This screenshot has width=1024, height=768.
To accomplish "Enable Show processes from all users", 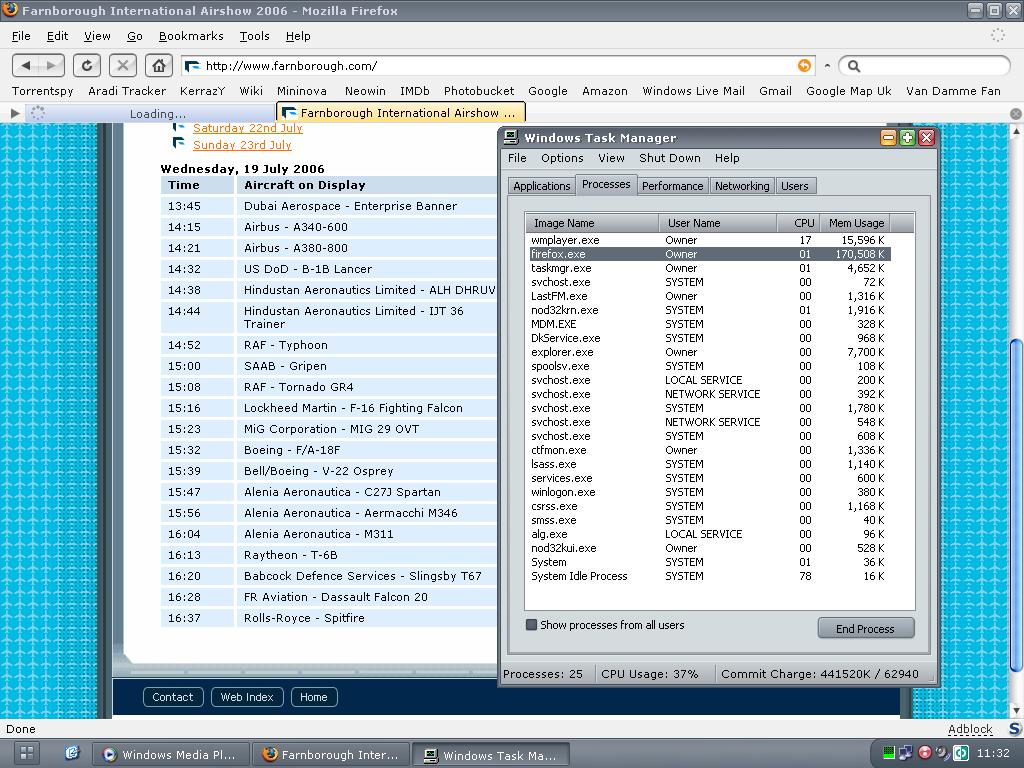I will tap(532, 625).
